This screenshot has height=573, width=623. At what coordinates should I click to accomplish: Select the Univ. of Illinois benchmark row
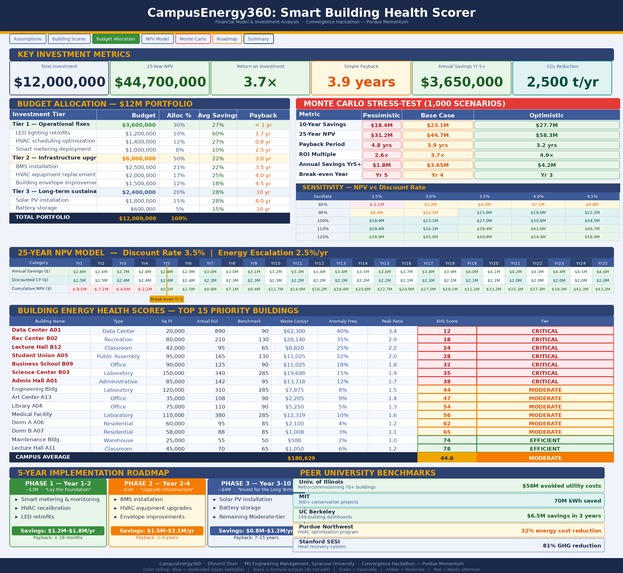pyautogui.click(x=449, y=485)
